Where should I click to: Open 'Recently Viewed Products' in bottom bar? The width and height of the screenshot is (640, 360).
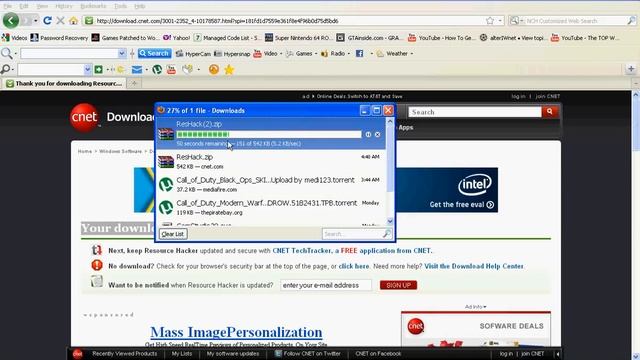pyautogui.click(x=124, y=354)
